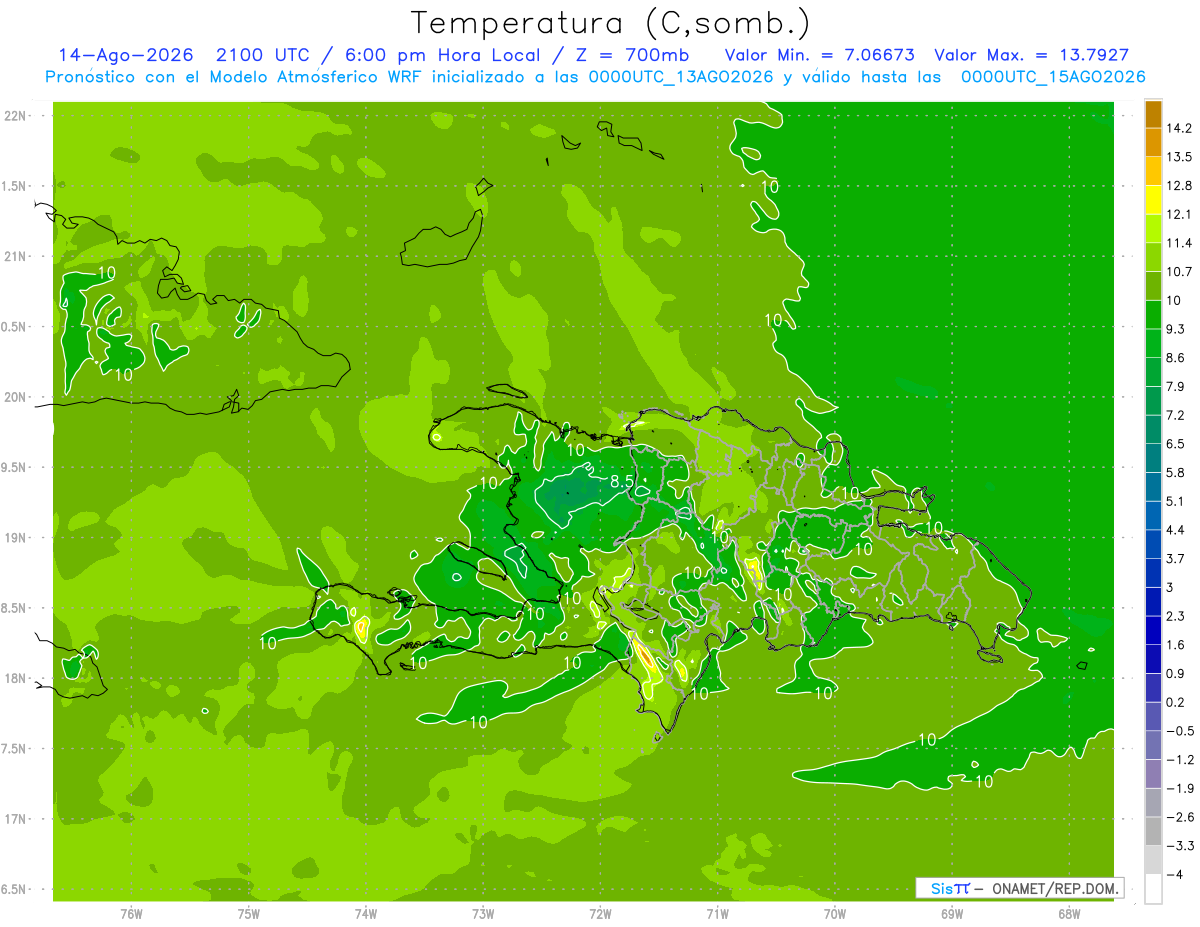Click the '68W' longitude axis label
Viewport: 1200px width, 927px height.
tap(1069, 913)
